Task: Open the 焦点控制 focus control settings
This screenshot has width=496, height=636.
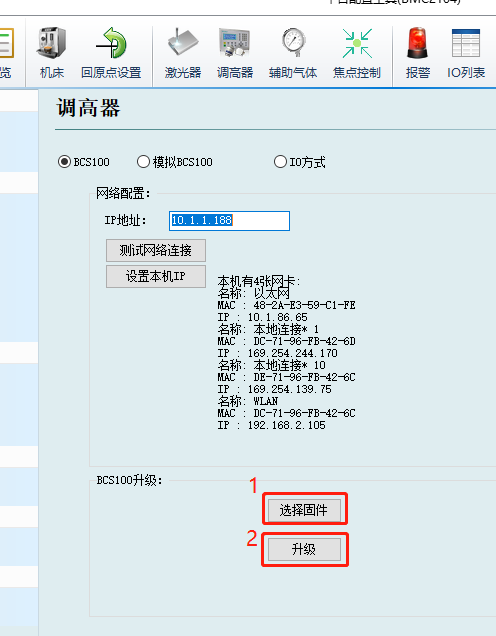Action: [356, 53]
